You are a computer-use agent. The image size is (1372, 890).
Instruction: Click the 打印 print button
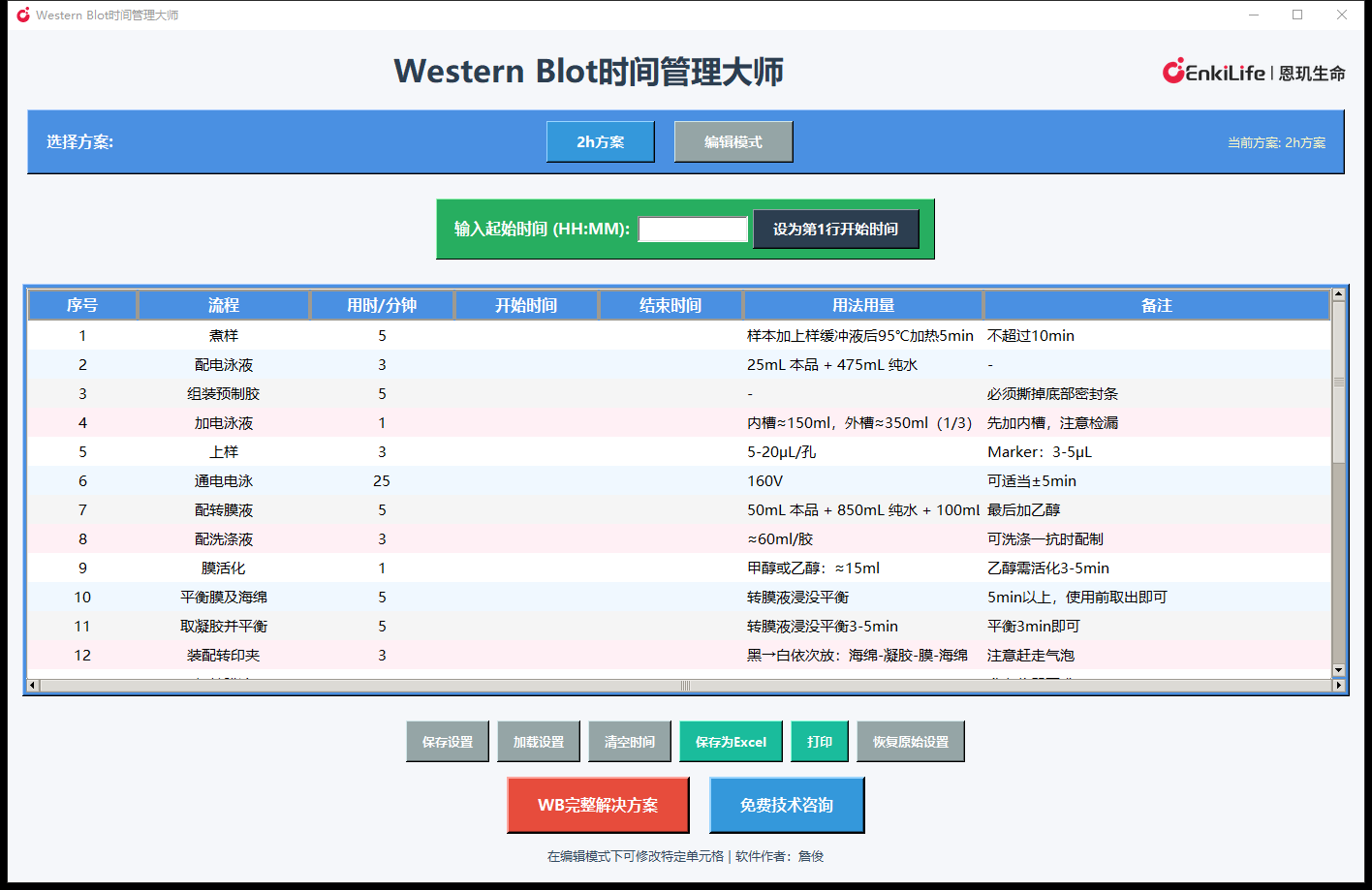pos(820,742)
